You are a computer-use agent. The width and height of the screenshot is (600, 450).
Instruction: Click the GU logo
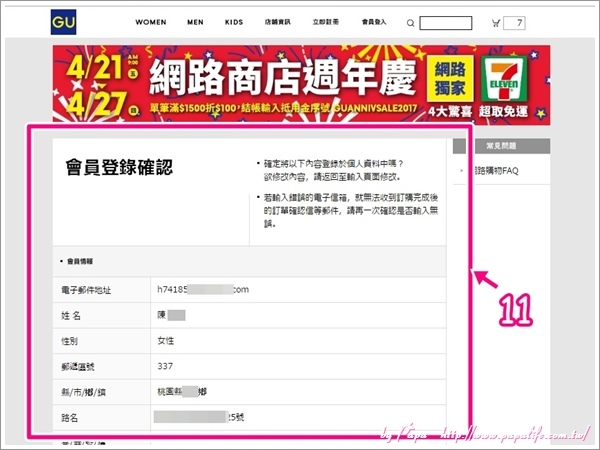click(64, 22)
